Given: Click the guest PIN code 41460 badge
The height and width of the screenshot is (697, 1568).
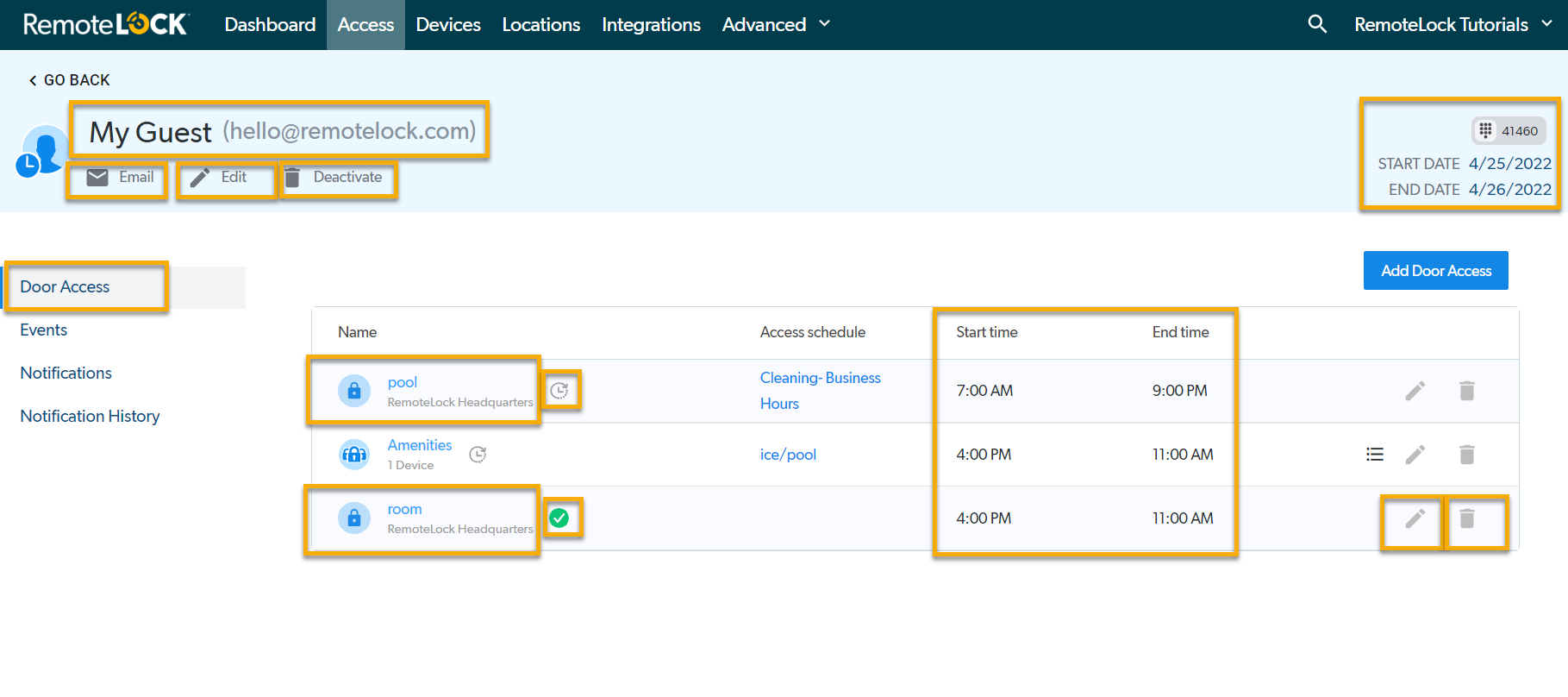Looking at the screenshot, I should click(1509, 131).
